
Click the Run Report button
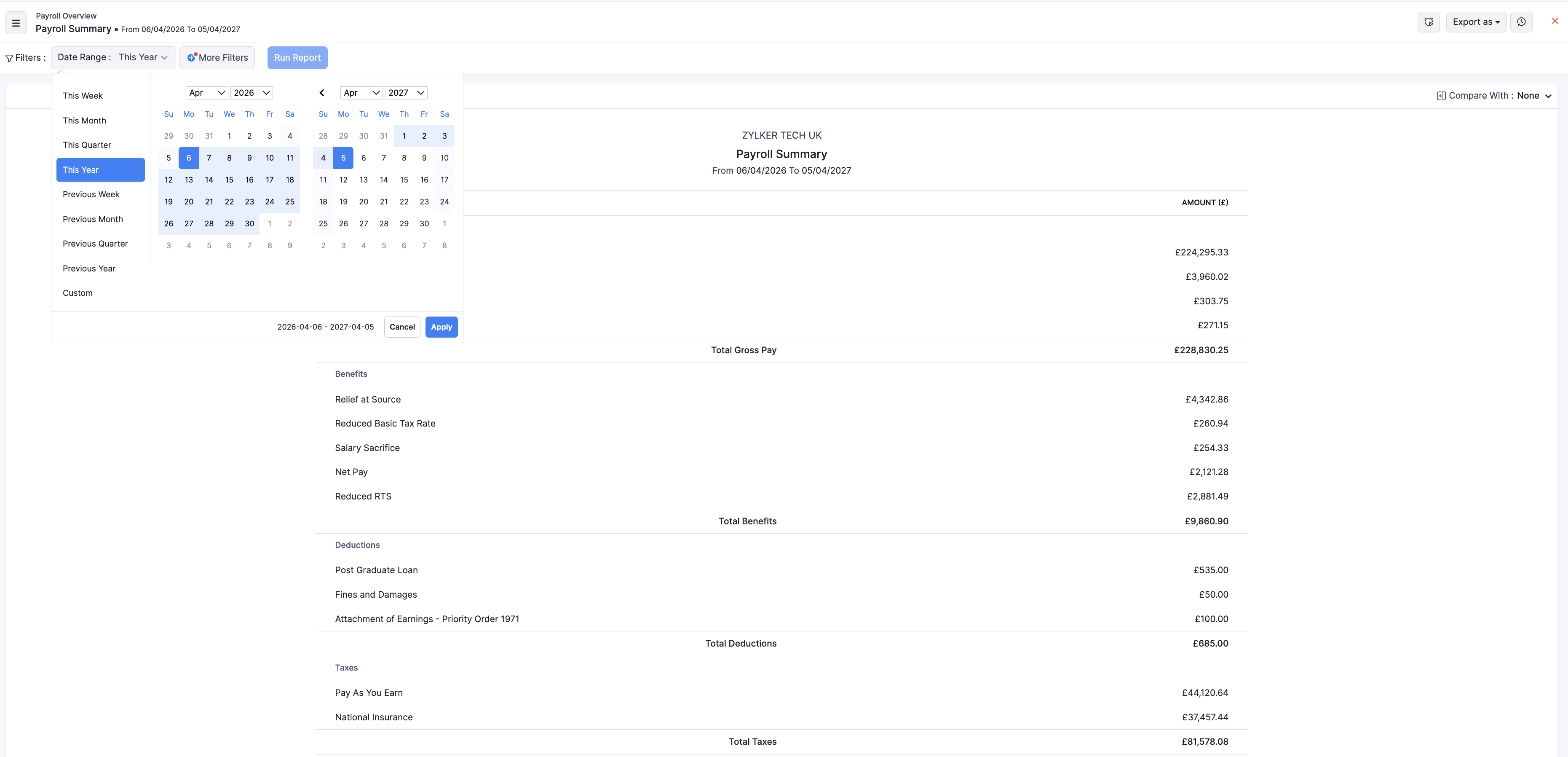[297, 57]
